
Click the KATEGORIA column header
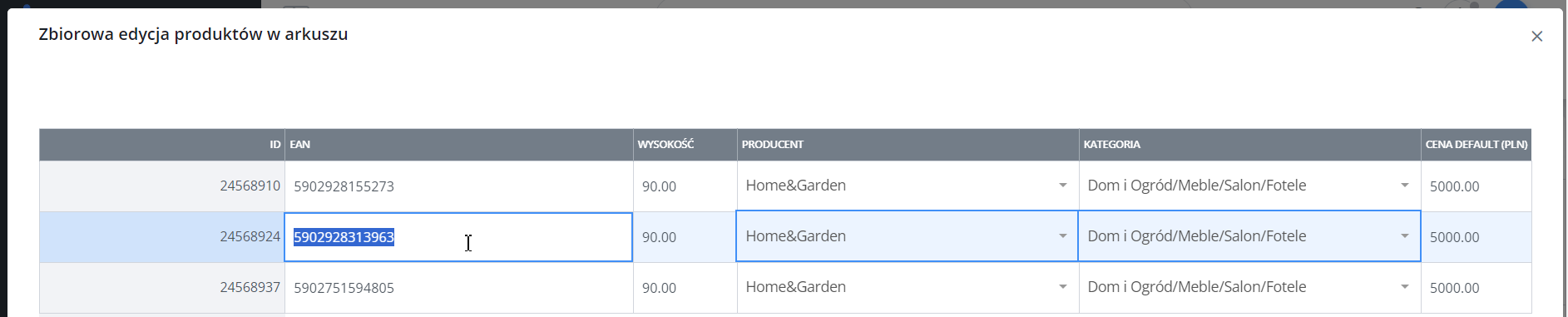(1249, 145)
